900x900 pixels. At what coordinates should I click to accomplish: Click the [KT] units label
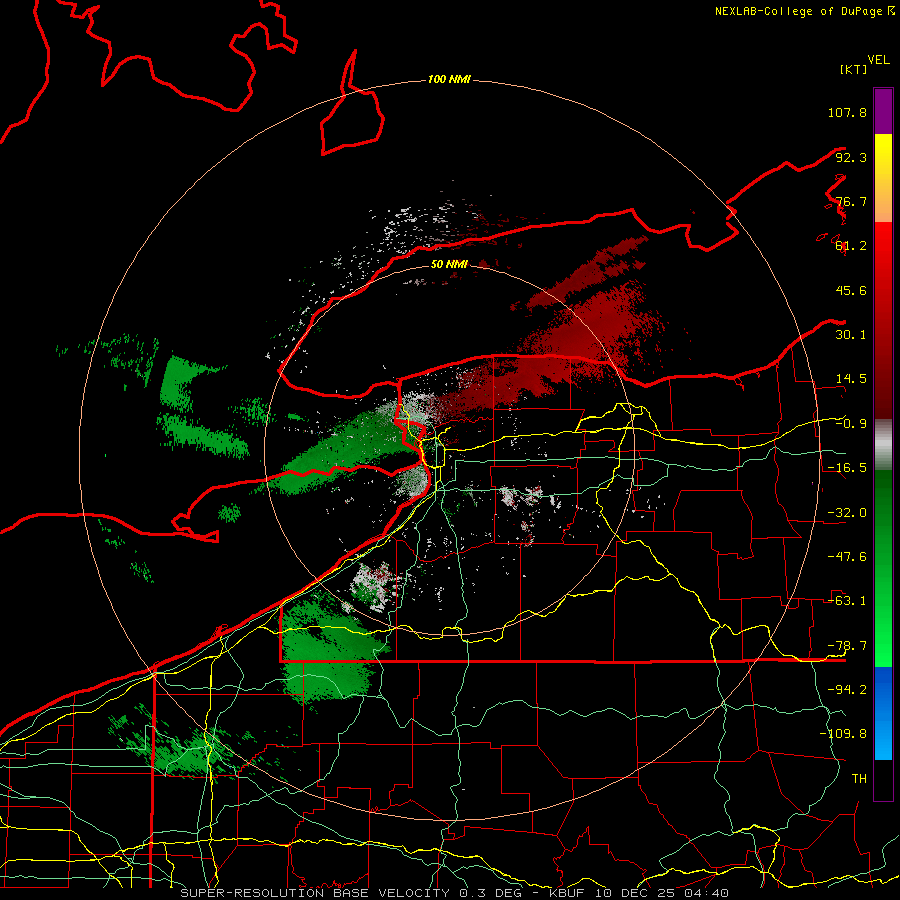(854, 69)
